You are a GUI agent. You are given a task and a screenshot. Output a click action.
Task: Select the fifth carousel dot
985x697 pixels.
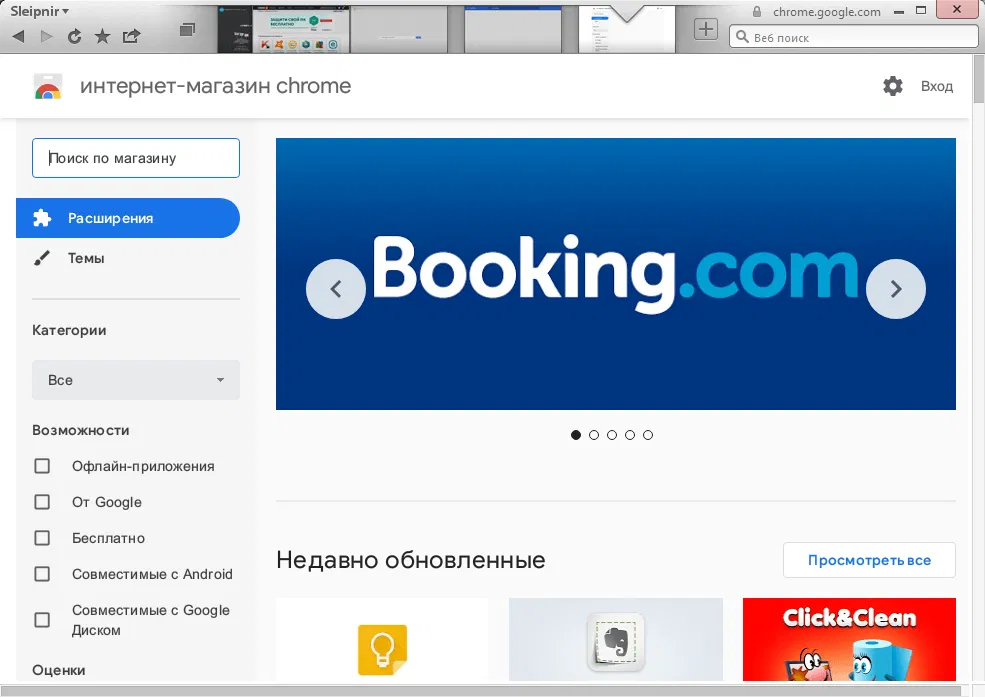pyautogui.click(x=648, y=435)
